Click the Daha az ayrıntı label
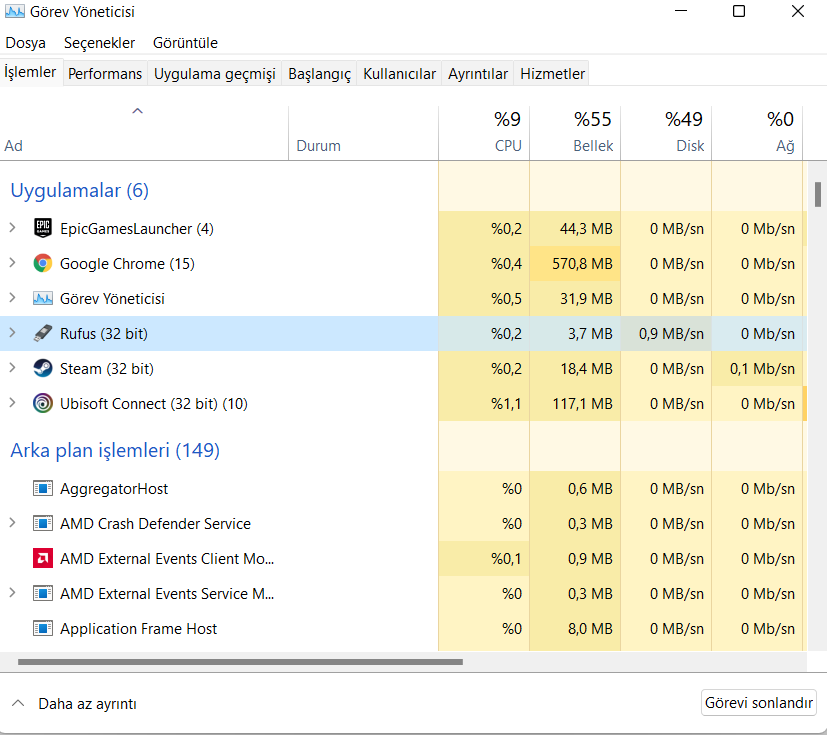The width and height of the screenshot is (827, 735). [x=88, y=704]
